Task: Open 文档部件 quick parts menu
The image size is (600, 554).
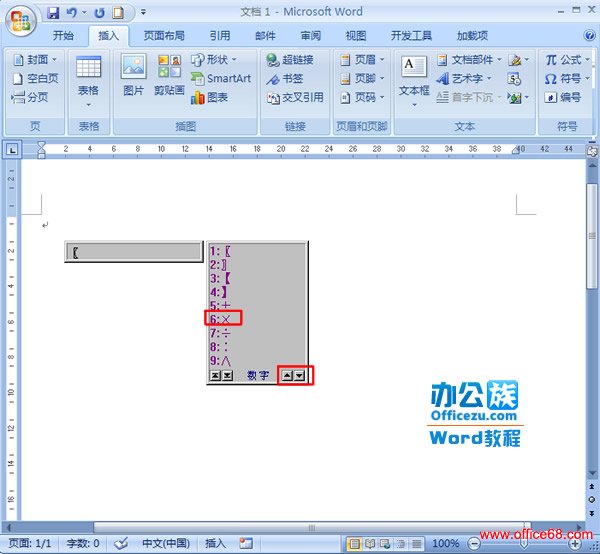Action: pos(469,59)
